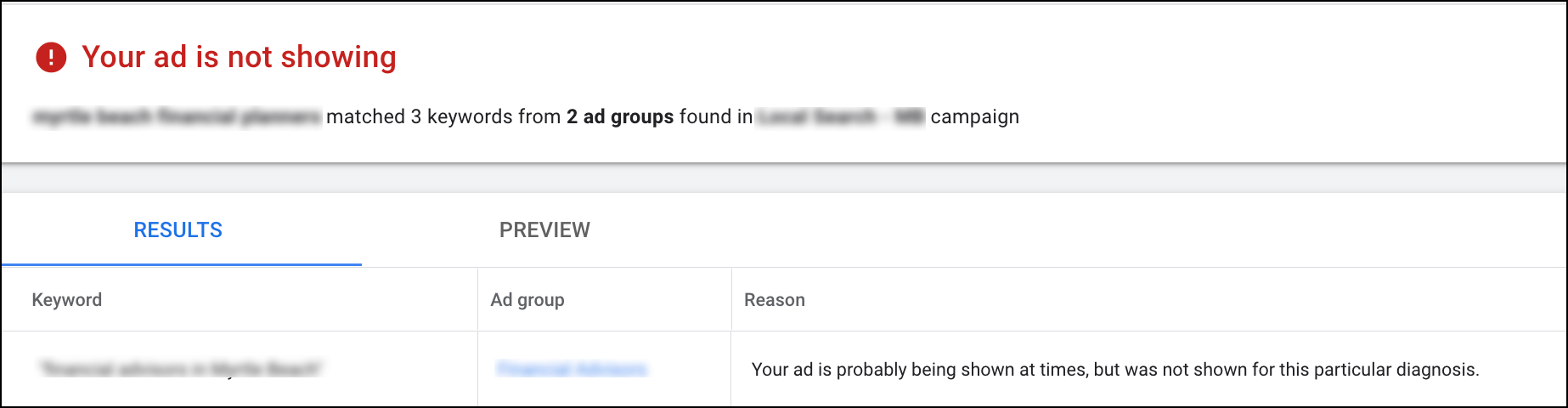Select the blurred keyword cell in first row
Screen dimensions: 1568x408
(180, 369)
